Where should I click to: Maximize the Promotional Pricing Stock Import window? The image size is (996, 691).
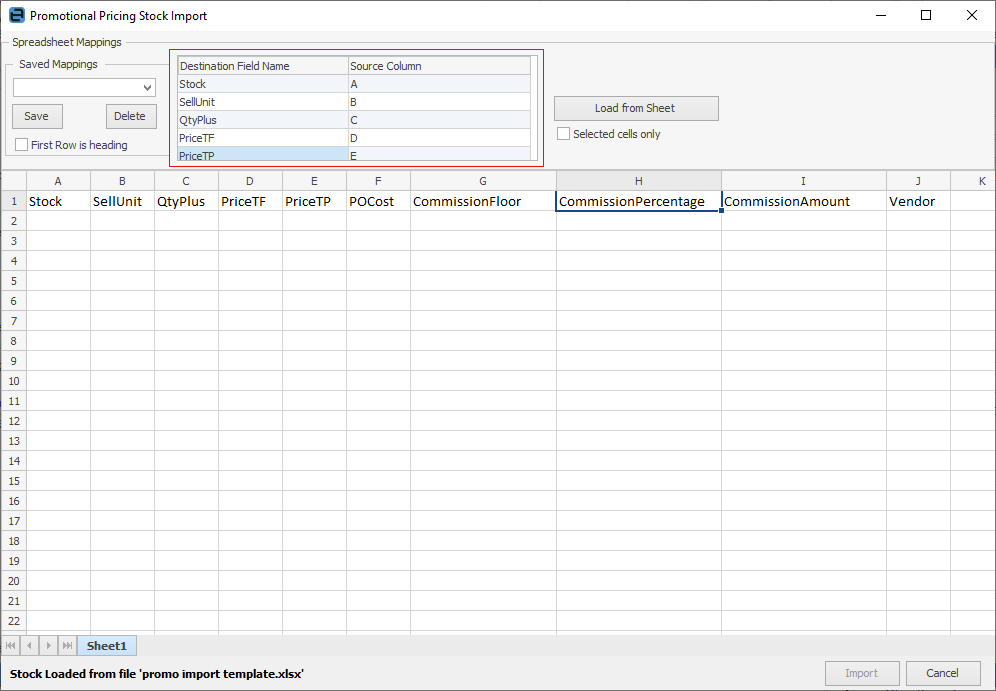(926, 16)
